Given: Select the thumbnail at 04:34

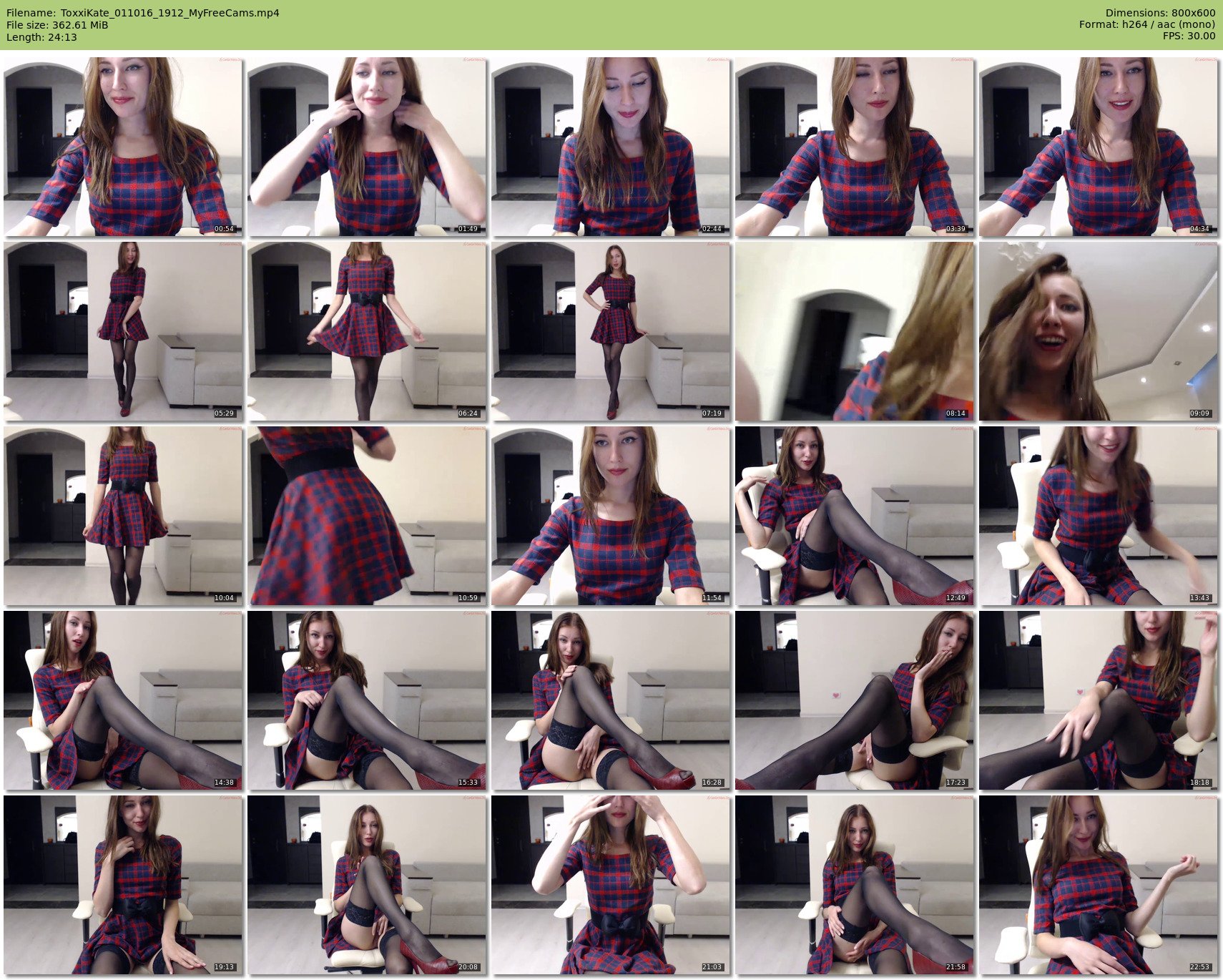Looking at the screenshot, I should point(1099,147).
